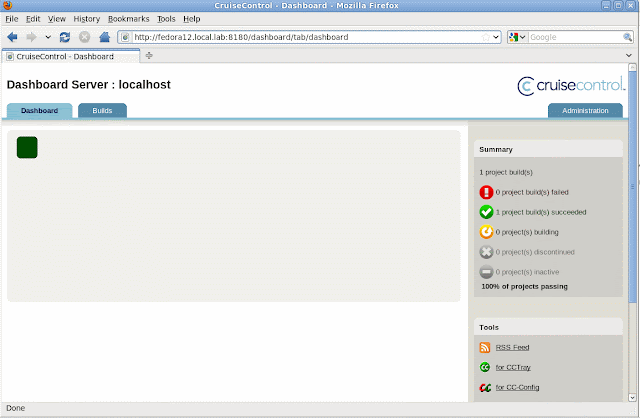Click the gray inactive minus icon
Image resolution: width=640 pixels, height=418 pixels.
coord(486,272)
